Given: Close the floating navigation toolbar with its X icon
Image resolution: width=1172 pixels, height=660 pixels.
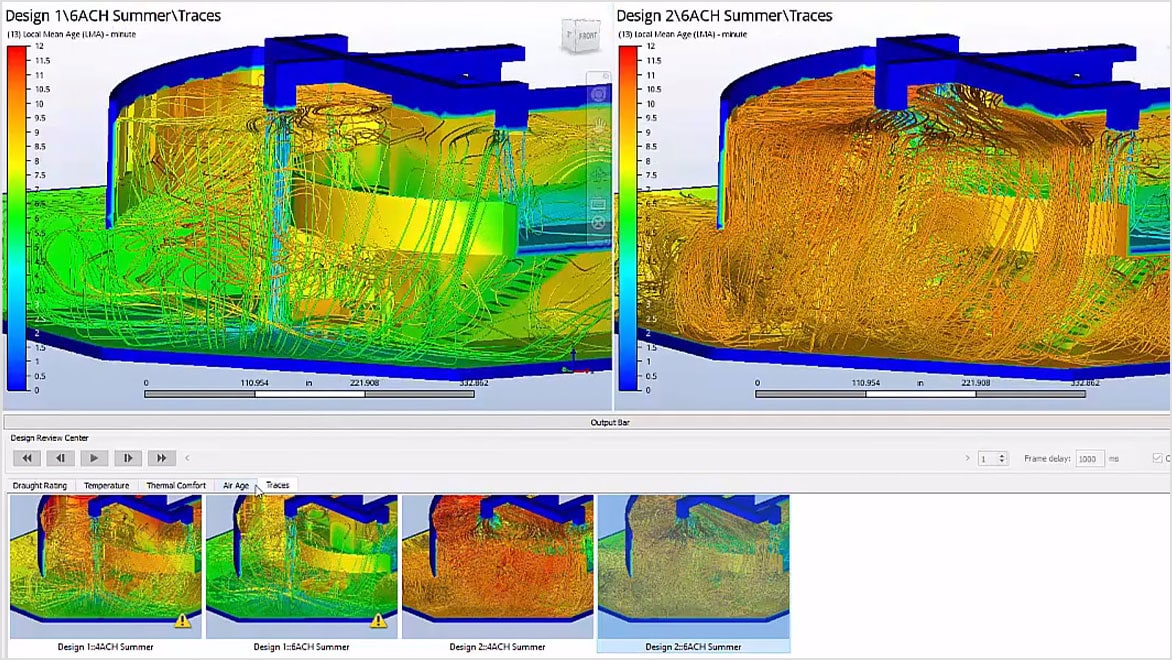Looking at the screenshot, I should (x=597, y=222).
